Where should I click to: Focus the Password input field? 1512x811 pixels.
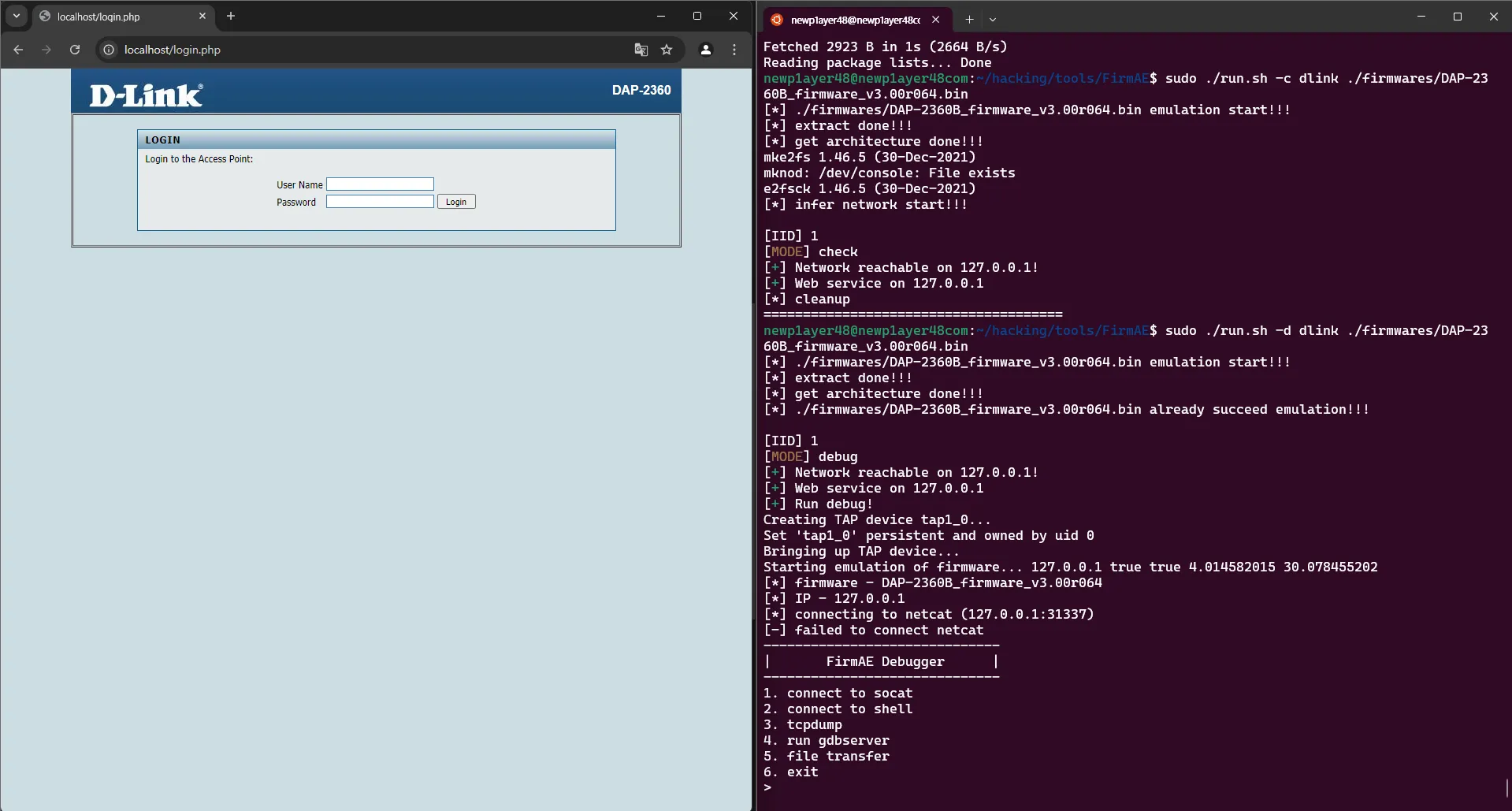380,202
